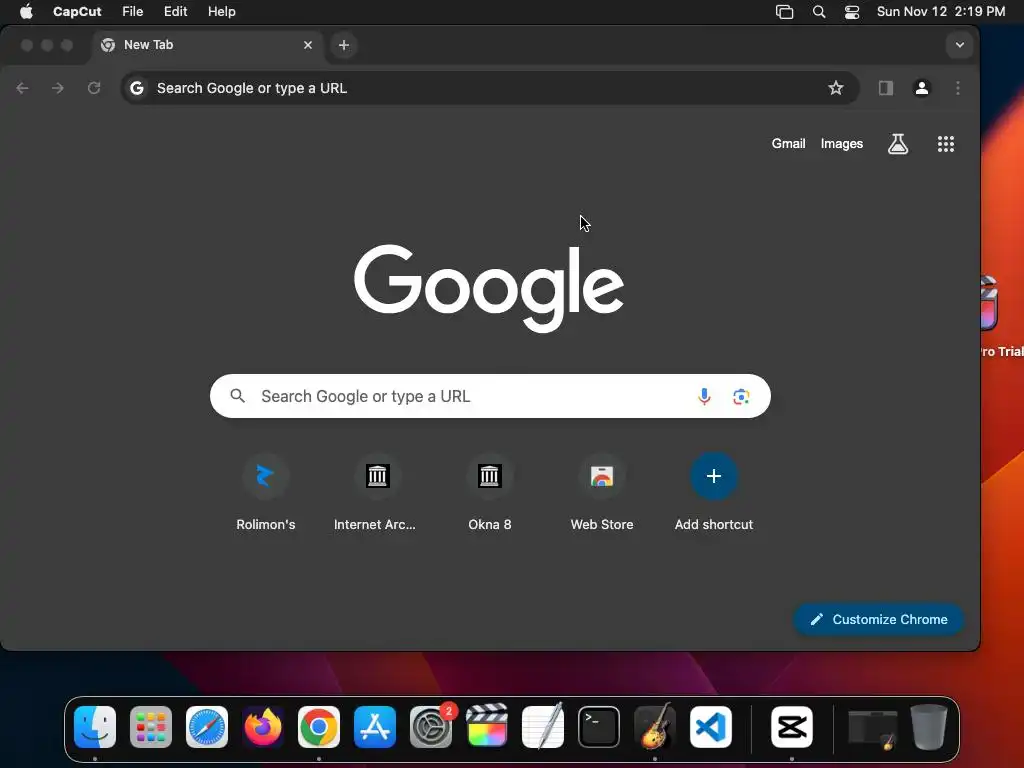
Task: Click the Google search box
Action: (x=490, y=396)
